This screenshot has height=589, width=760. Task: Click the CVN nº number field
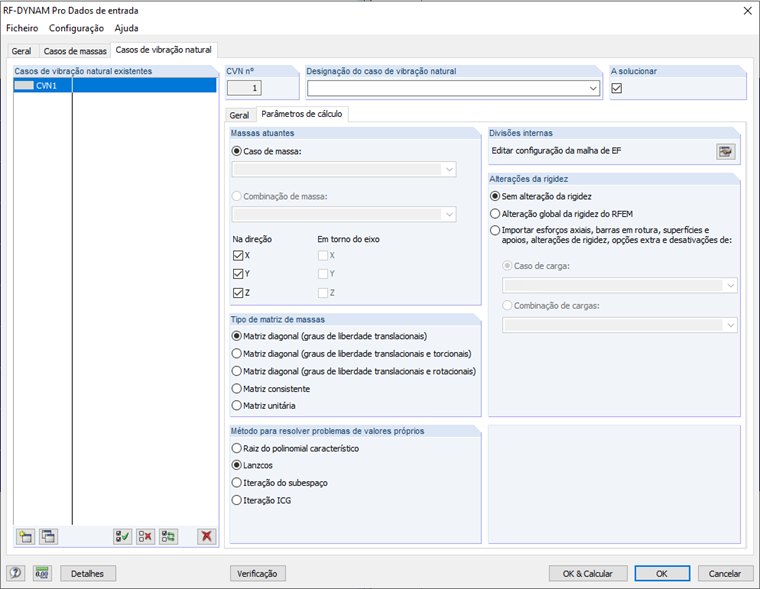point(245,88)
